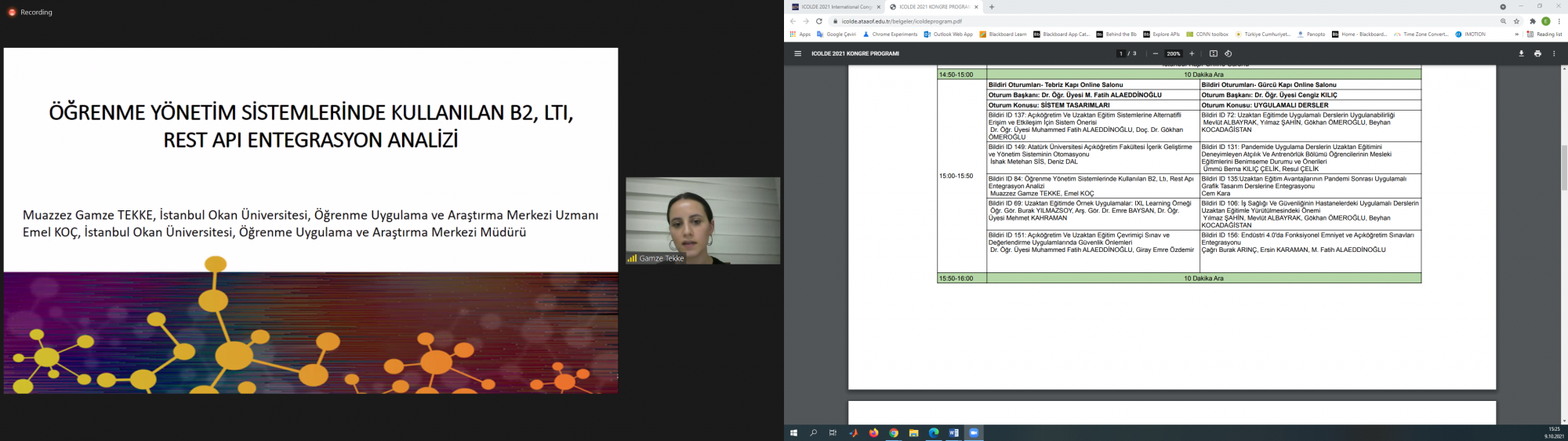Open Chrome extensions puzzle icon
This screenshot has width=1568, height=441.
pos(1533,21)
